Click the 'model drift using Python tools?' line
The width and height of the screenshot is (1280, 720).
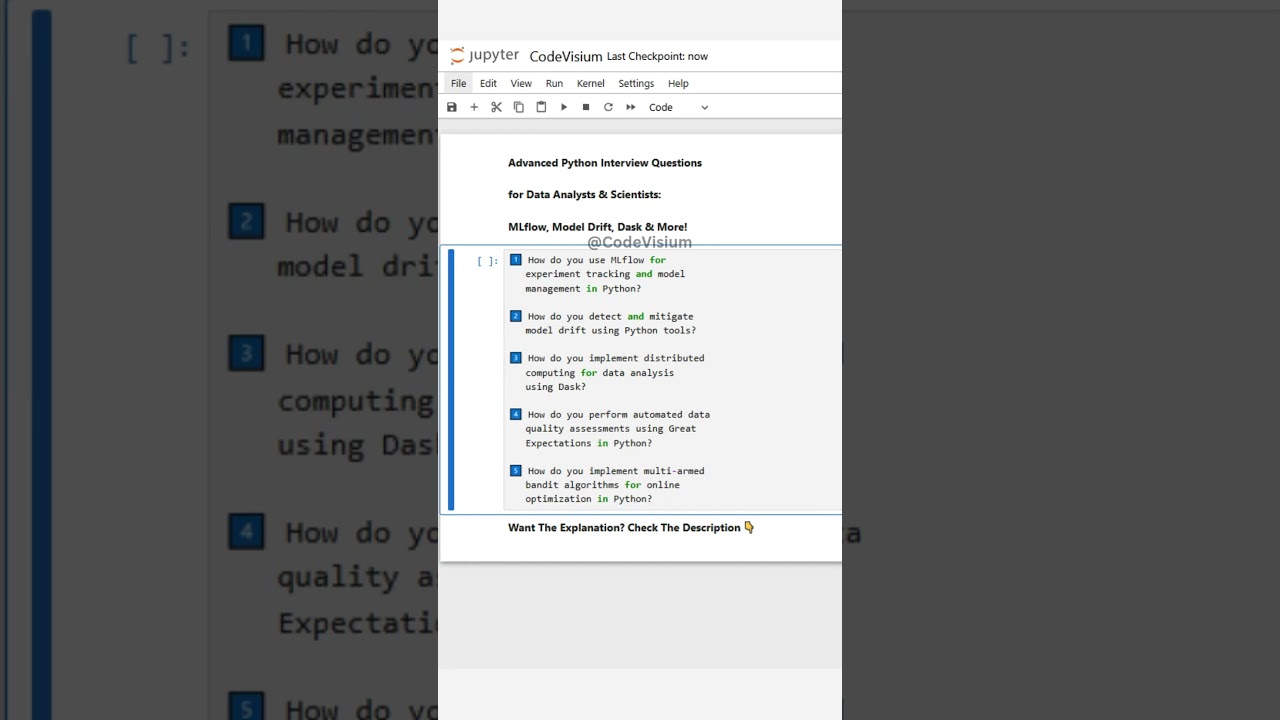click(611, 330)
